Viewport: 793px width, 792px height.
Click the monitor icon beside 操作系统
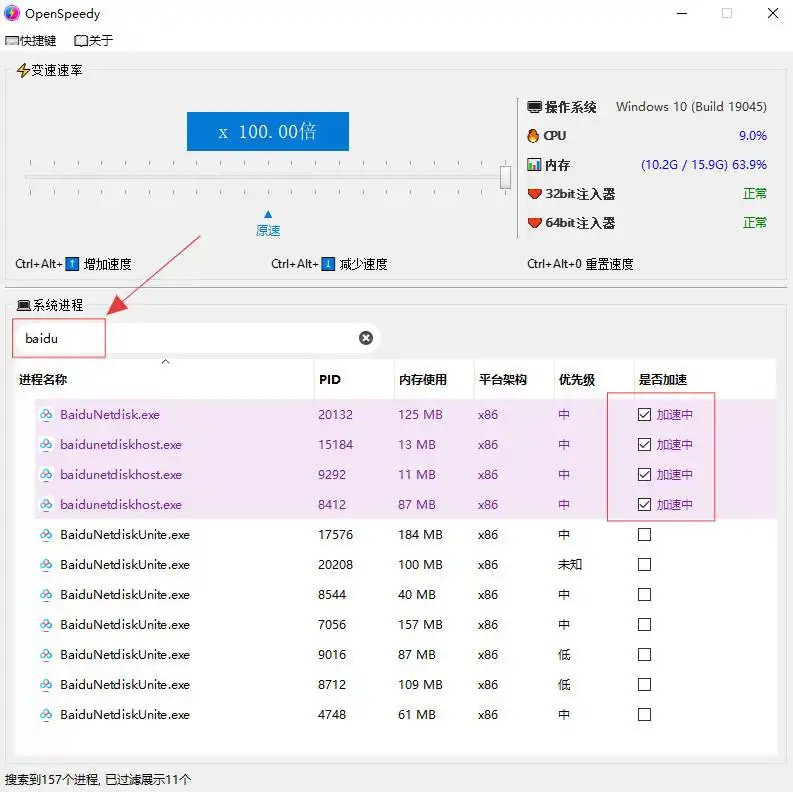[x=534, y=107]
